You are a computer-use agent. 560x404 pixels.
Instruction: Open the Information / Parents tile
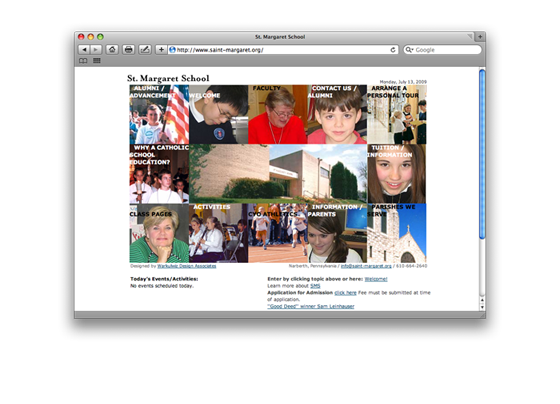coord(337,233)
